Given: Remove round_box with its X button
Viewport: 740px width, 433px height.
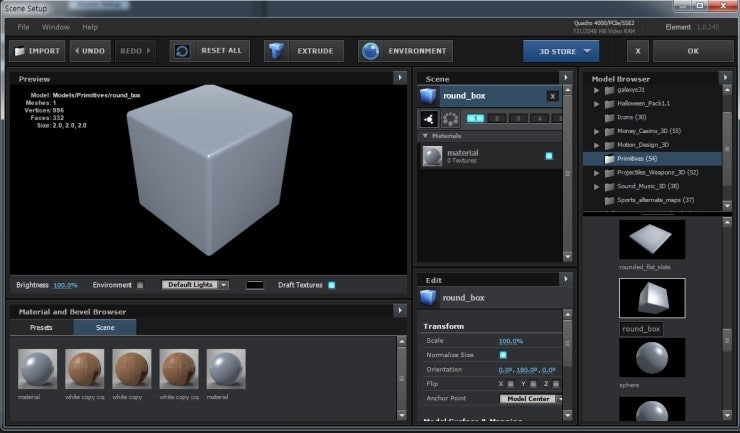Looking at the screenshot, I should click(552, 96).
